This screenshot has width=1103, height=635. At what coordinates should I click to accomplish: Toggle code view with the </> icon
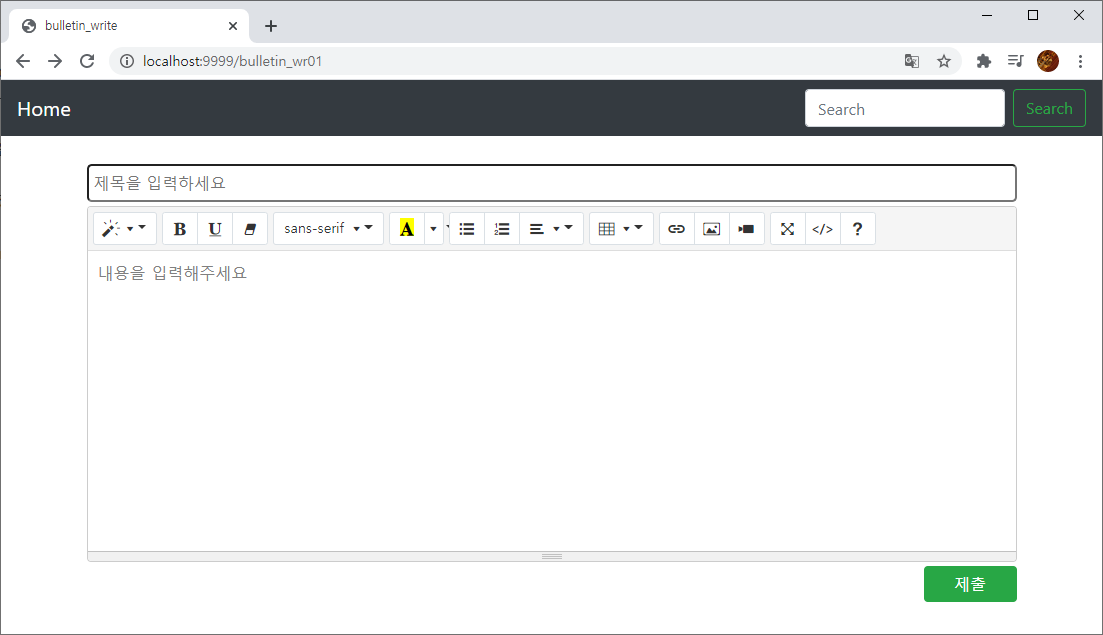tap(822, 229)
